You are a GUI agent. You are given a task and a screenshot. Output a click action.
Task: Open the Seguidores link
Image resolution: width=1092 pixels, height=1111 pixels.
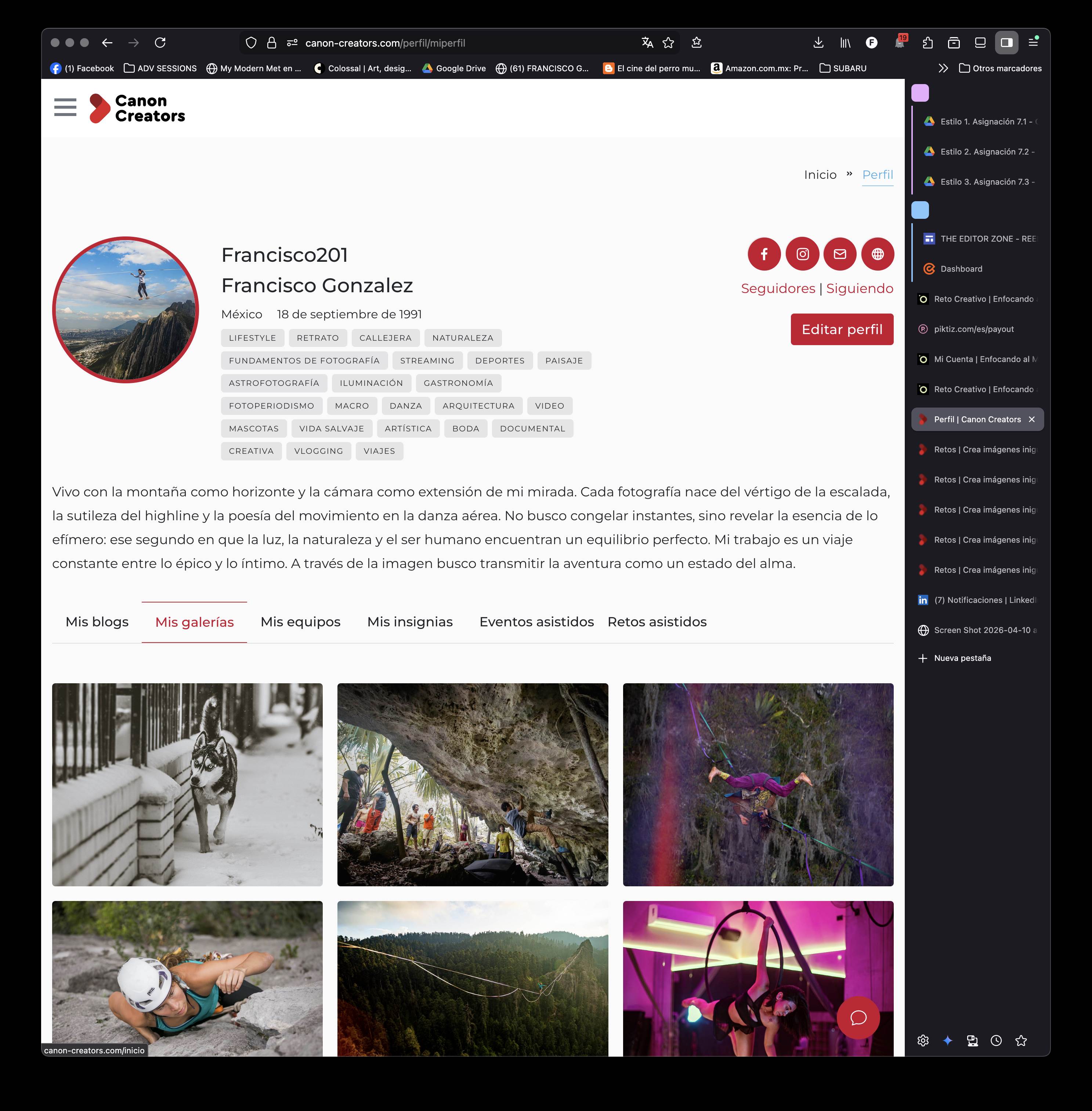coord(778,289)
